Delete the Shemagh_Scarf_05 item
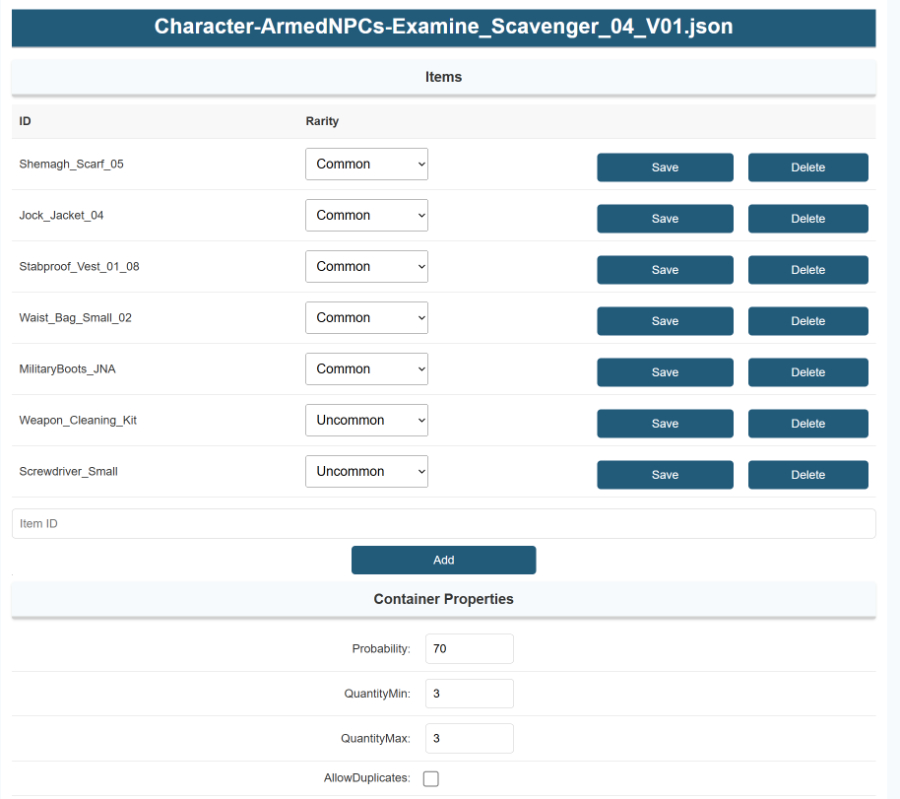This screenshot has width=900, height=799. pos(807,168)
